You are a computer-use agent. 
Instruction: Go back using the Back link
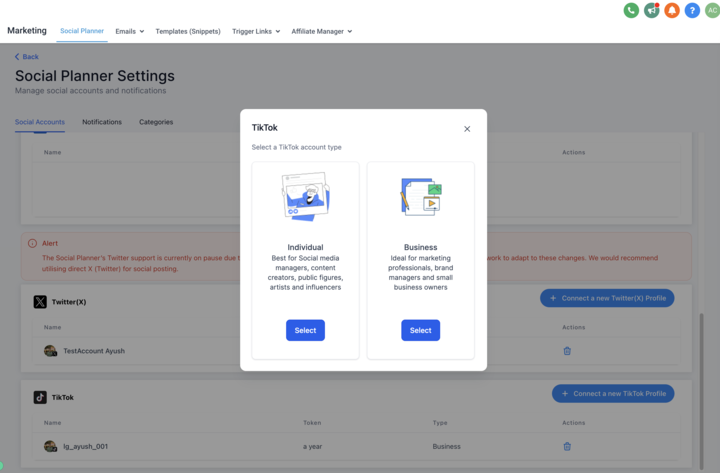click(27, 56)
